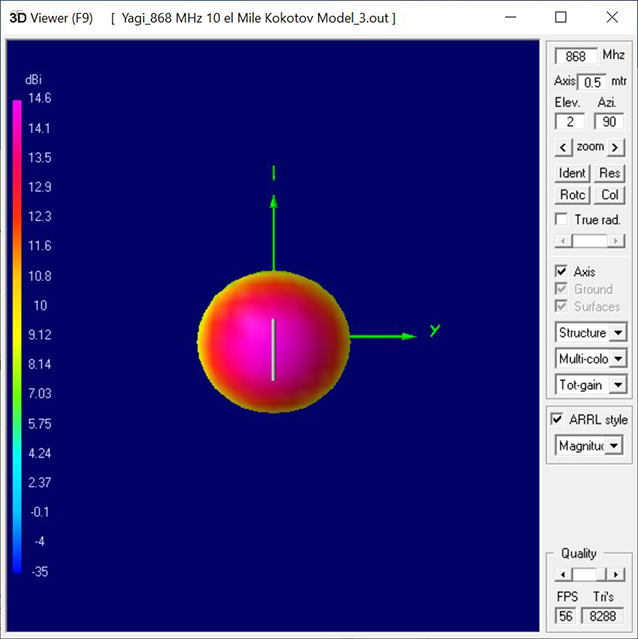Click right arrow of True rad. slider

pyautogui.click(x=616, y=241)
